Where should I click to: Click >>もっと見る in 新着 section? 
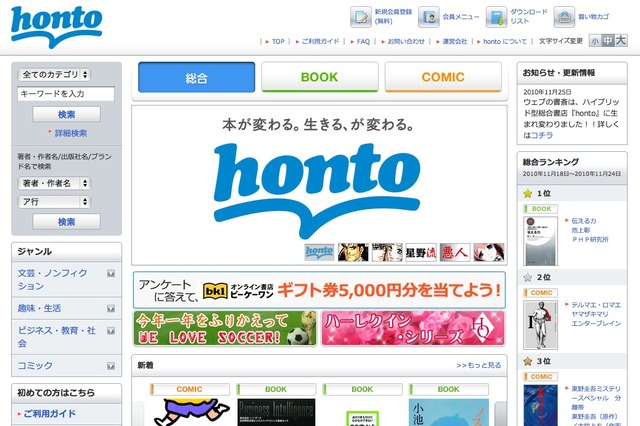click(479, 365)
